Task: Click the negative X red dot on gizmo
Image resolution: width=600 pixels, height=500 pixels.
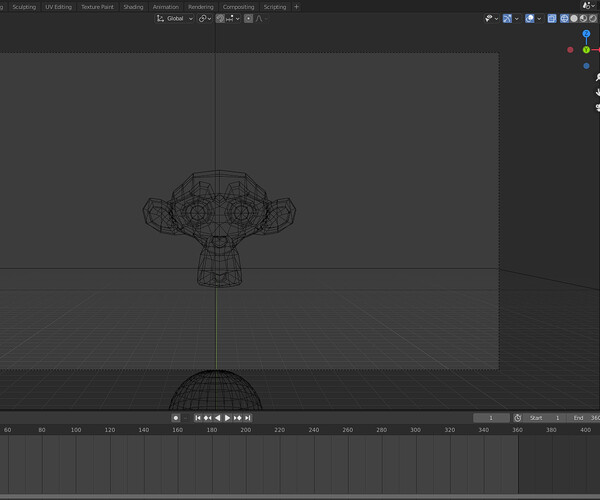Action: pos(570,50)
